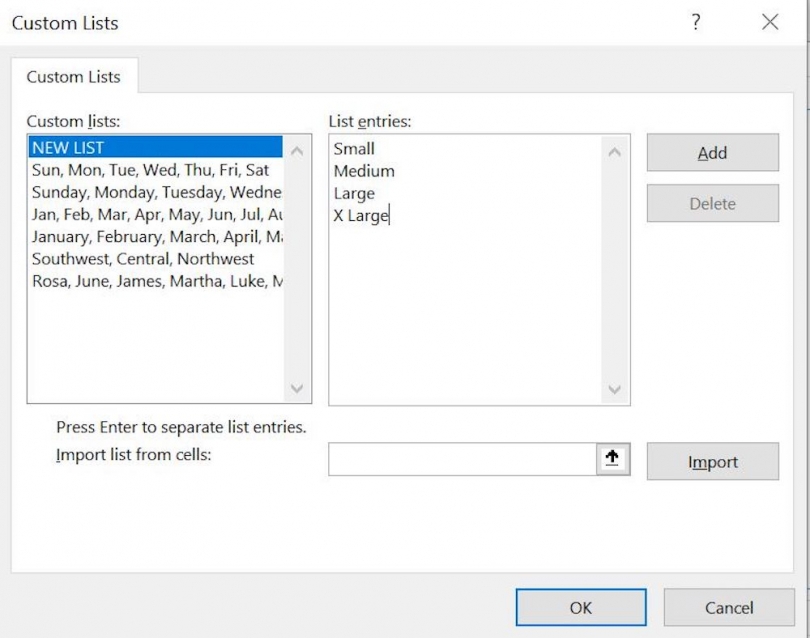Select the Sunday, Monday, Tuesday list

point(150,192)
